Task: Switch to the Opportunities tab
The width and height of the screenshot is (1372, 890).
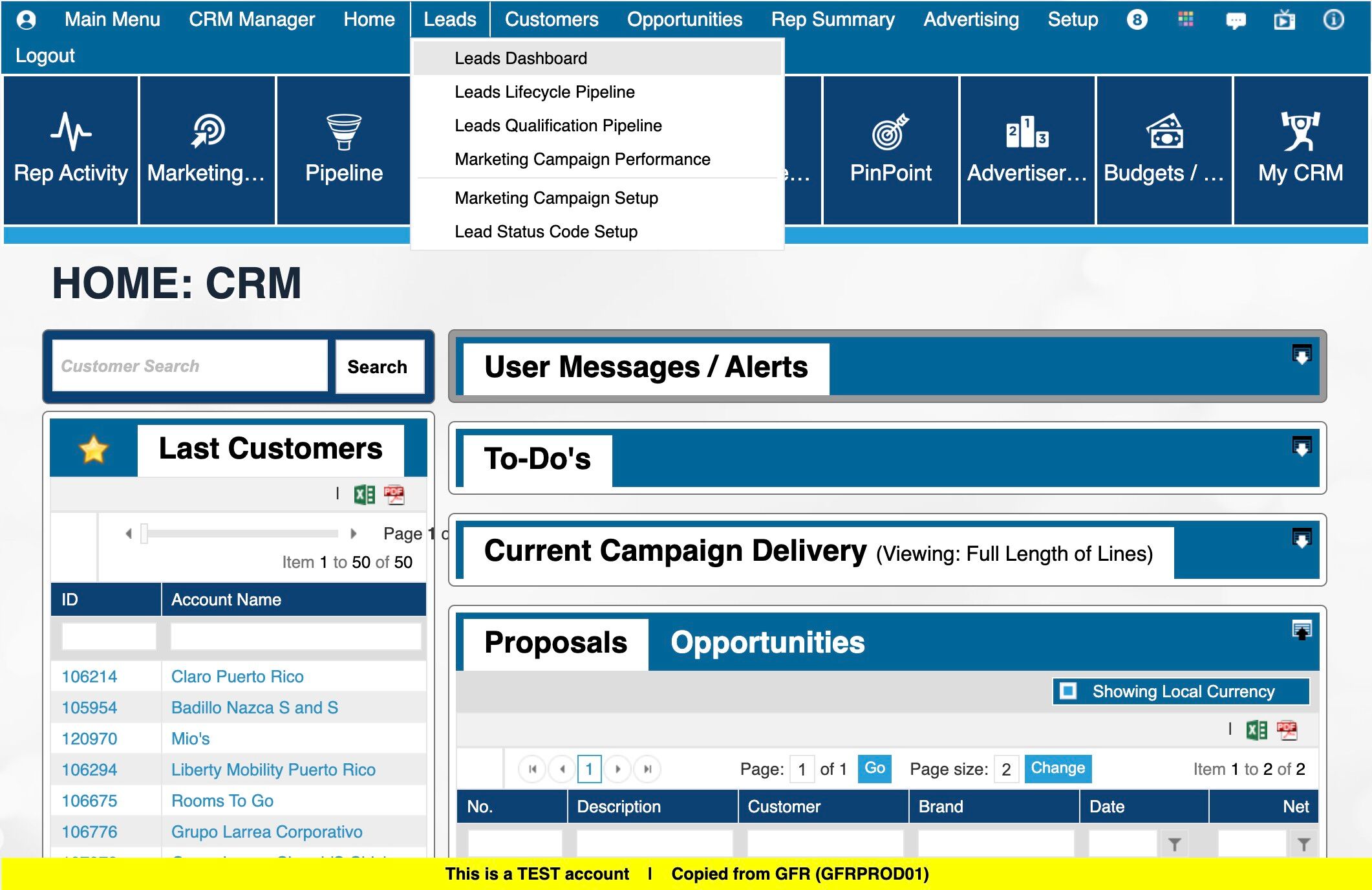Action: pyautogui.click(x=767, y=642)
